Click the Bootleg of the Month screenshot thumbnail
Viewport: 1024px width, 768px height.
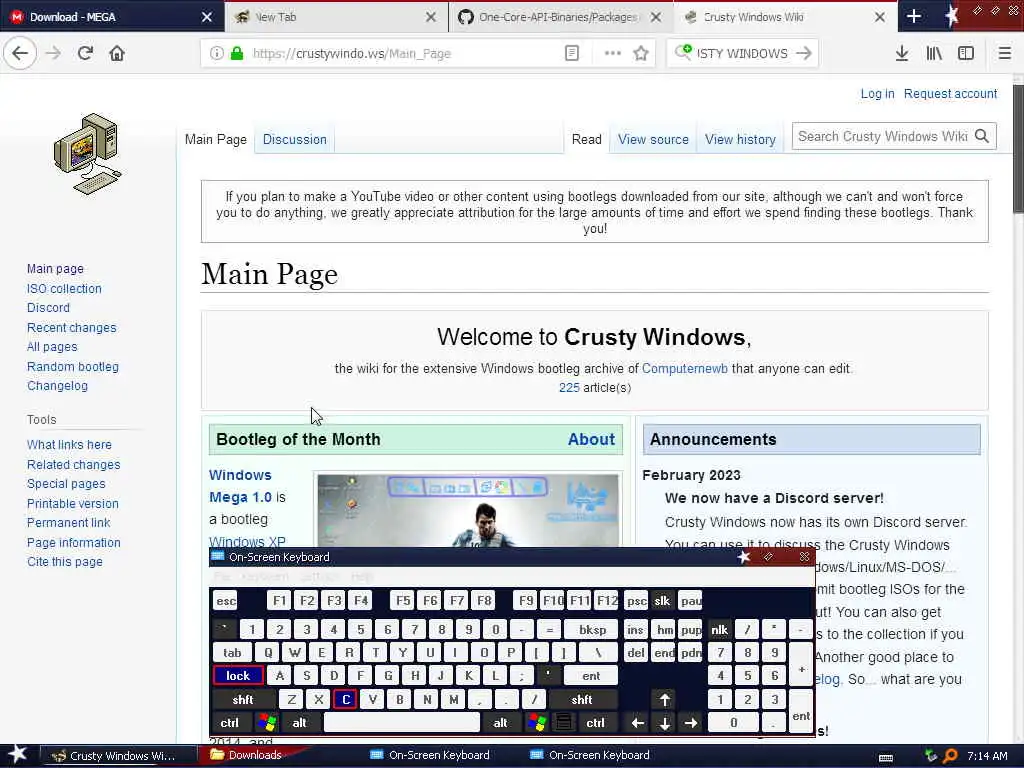[x=468, y=511]
